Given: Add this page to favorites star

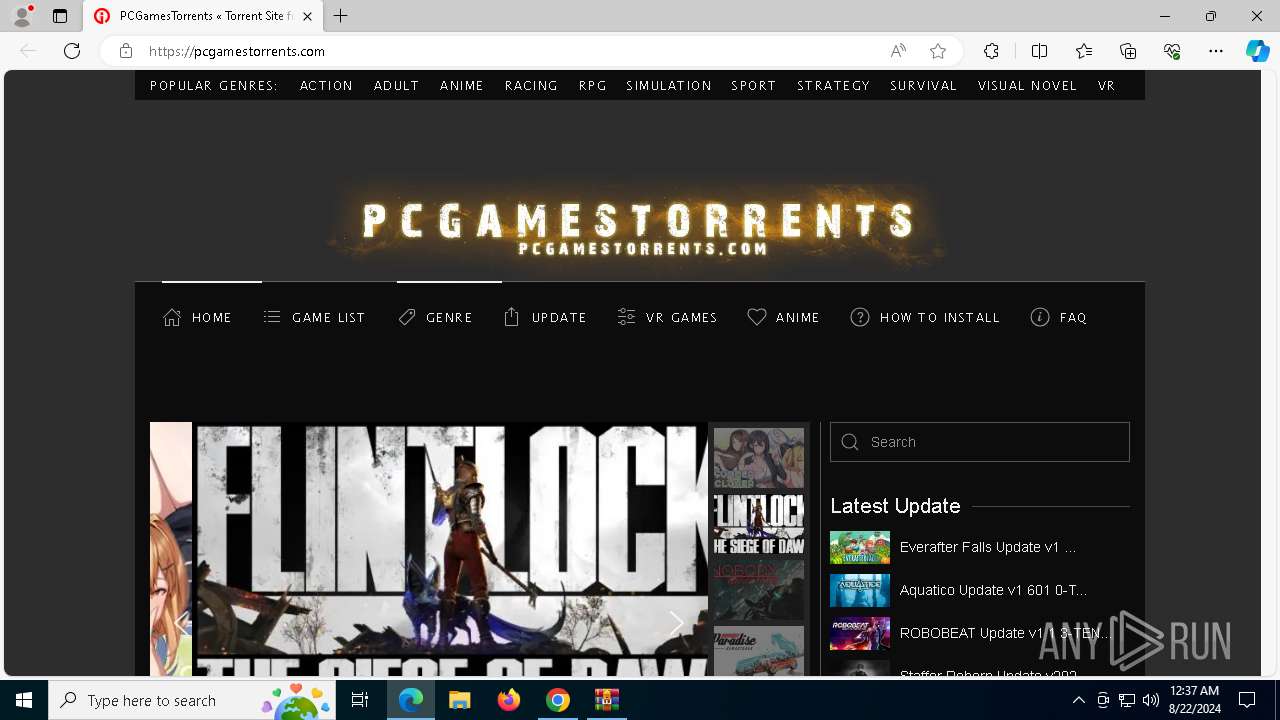Looking at the screenshot, I should coord(938,51).
